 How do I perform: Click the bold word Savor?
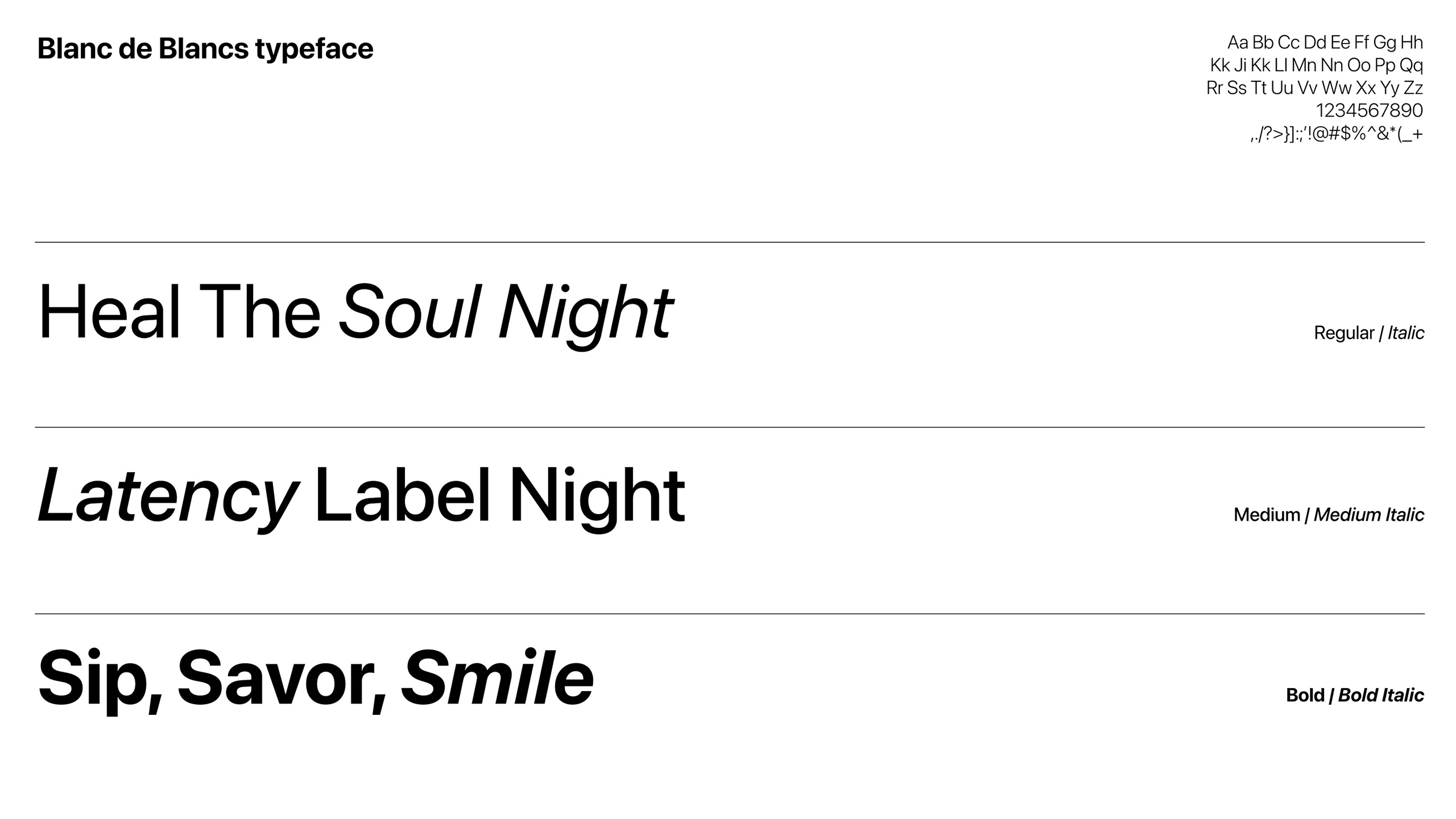[x=282, y=679]
